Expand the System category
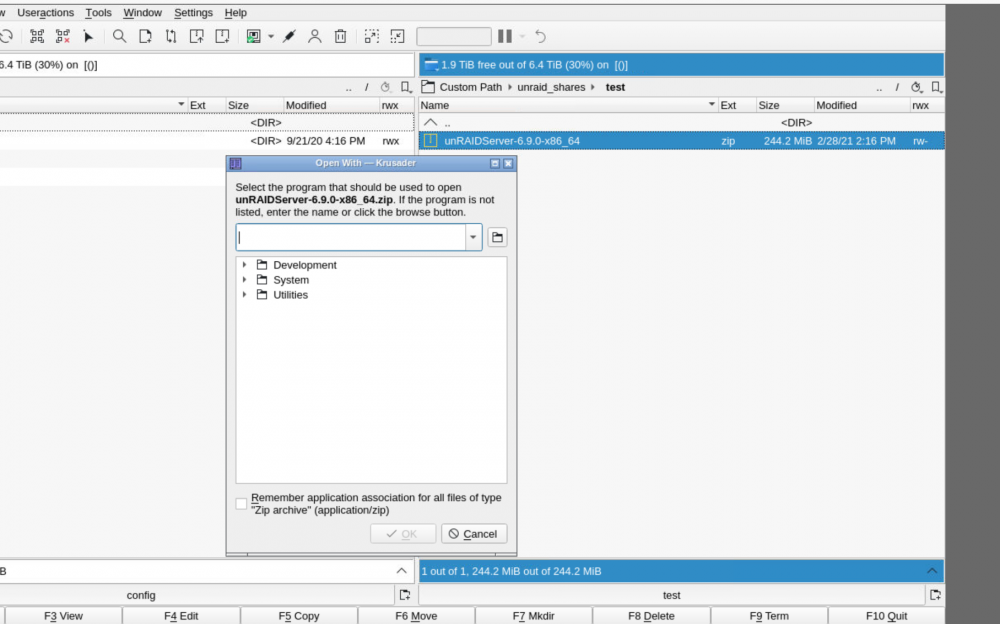1000x624 pixels. (x=244, y=279)
